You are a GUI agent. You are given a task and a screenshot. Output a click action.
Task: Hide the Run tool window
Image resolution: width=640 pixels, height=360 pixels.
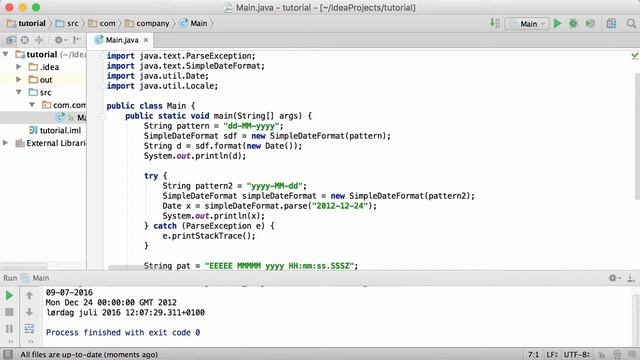pos(631,278)
